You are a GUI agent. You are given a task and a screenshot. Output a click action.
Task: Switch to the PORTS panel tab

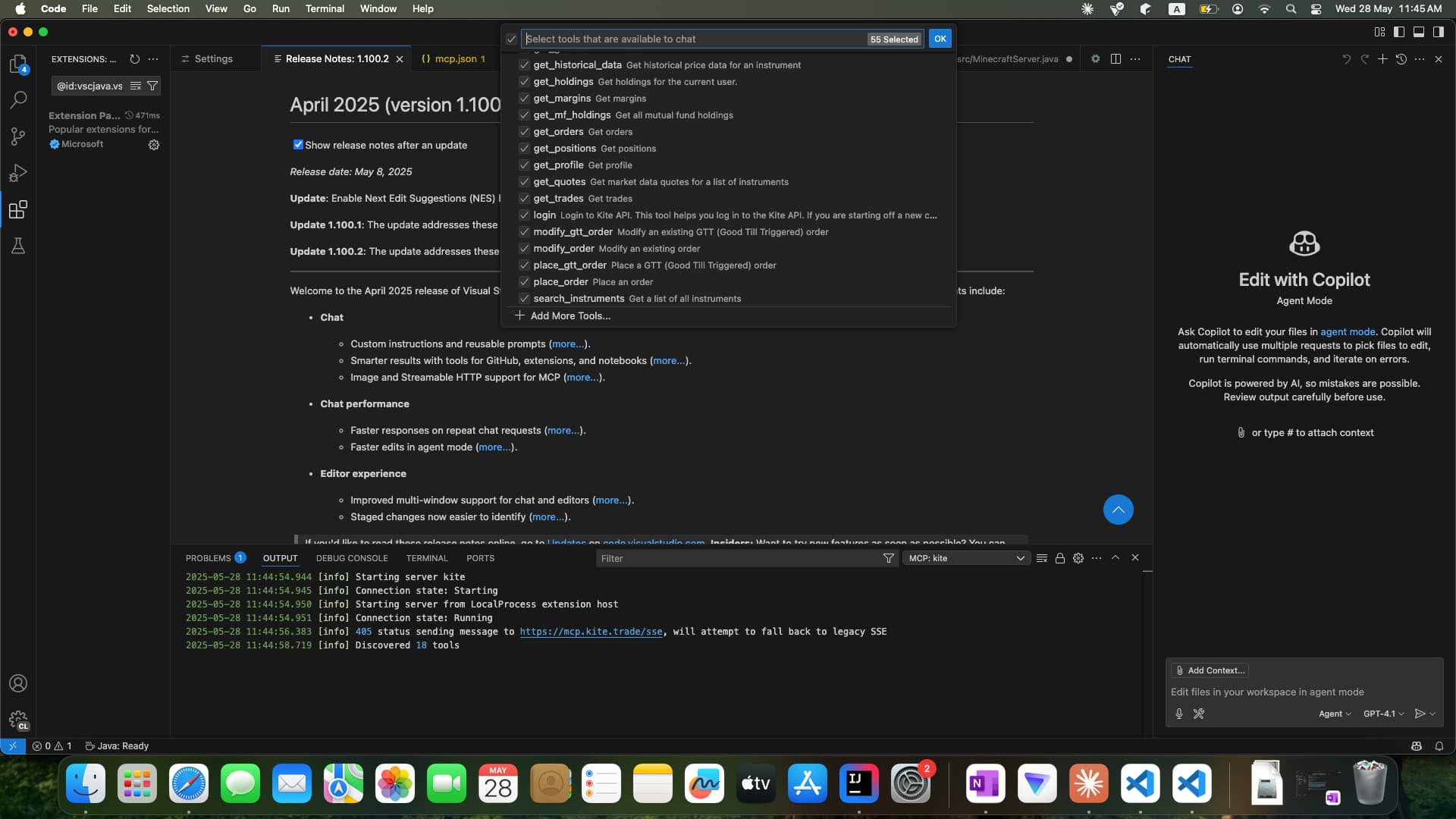pos(480,558)
